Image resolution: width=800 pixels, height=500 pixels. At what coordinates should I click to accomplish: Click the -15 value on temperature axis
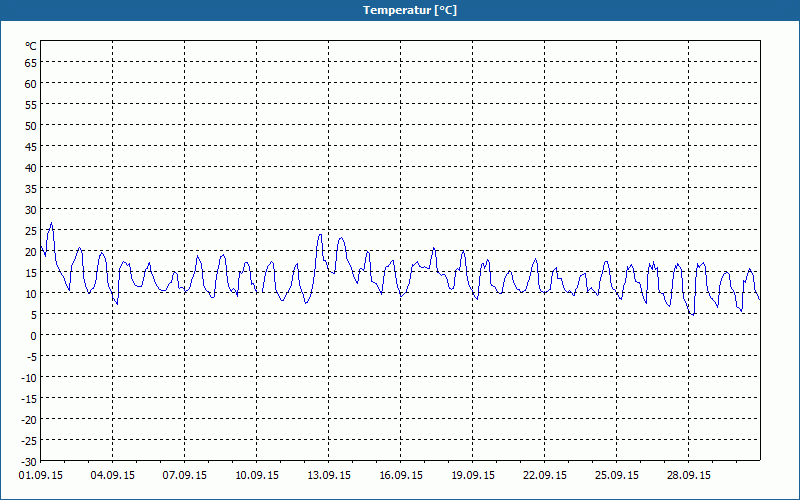pyautogui.click(x=29, y=398)
